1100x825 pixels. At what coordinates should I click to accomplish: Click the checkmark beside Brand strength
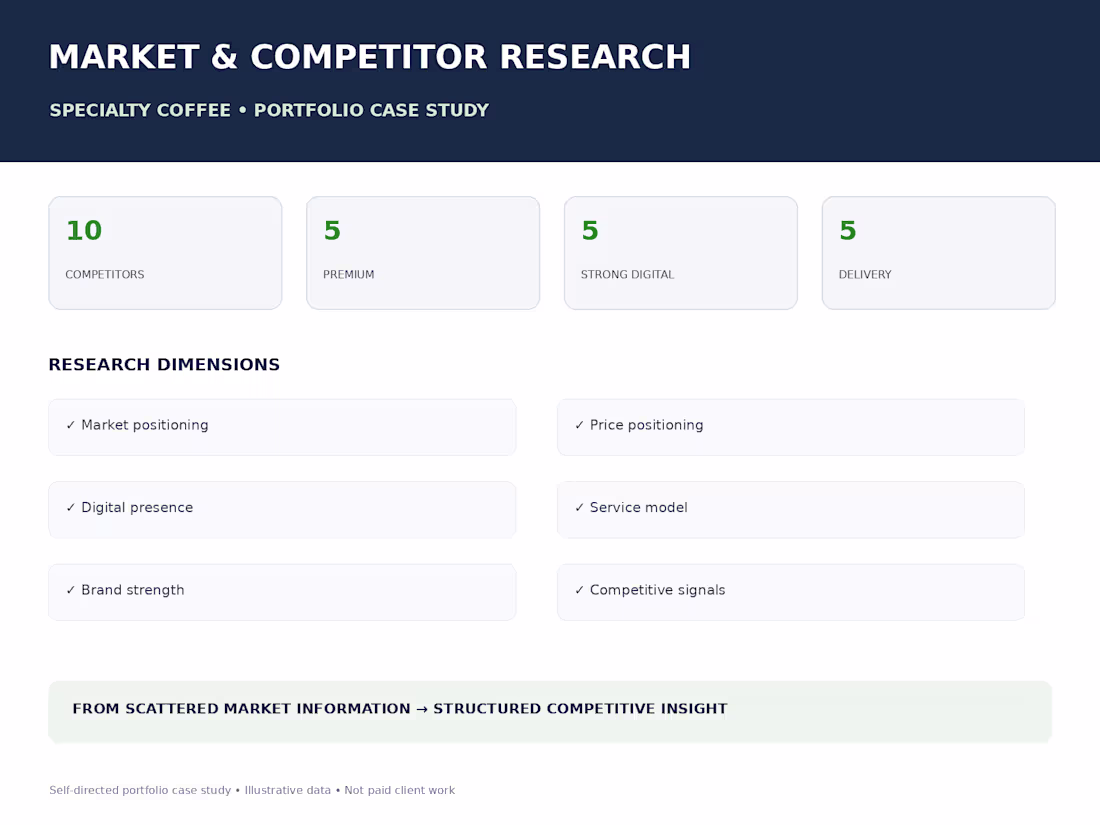[71, 591]
